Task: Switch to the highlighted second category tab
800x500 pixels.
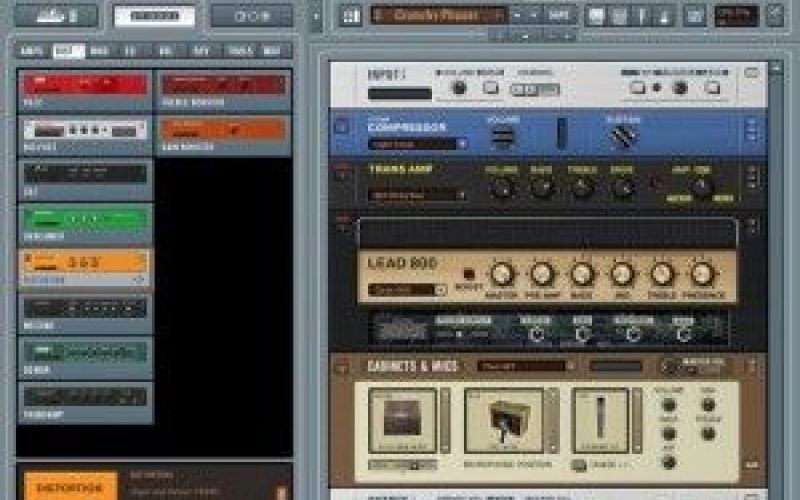Action: [68, 51]
